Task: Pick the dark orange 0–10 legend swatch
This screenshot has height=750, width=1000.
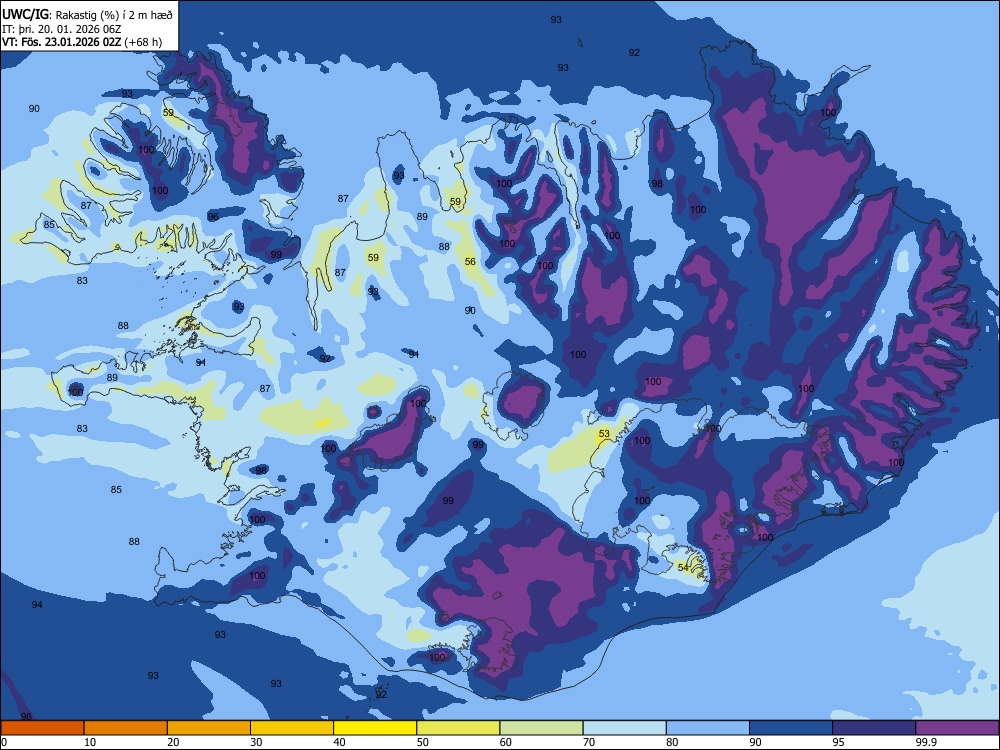Action: [42, 728]
